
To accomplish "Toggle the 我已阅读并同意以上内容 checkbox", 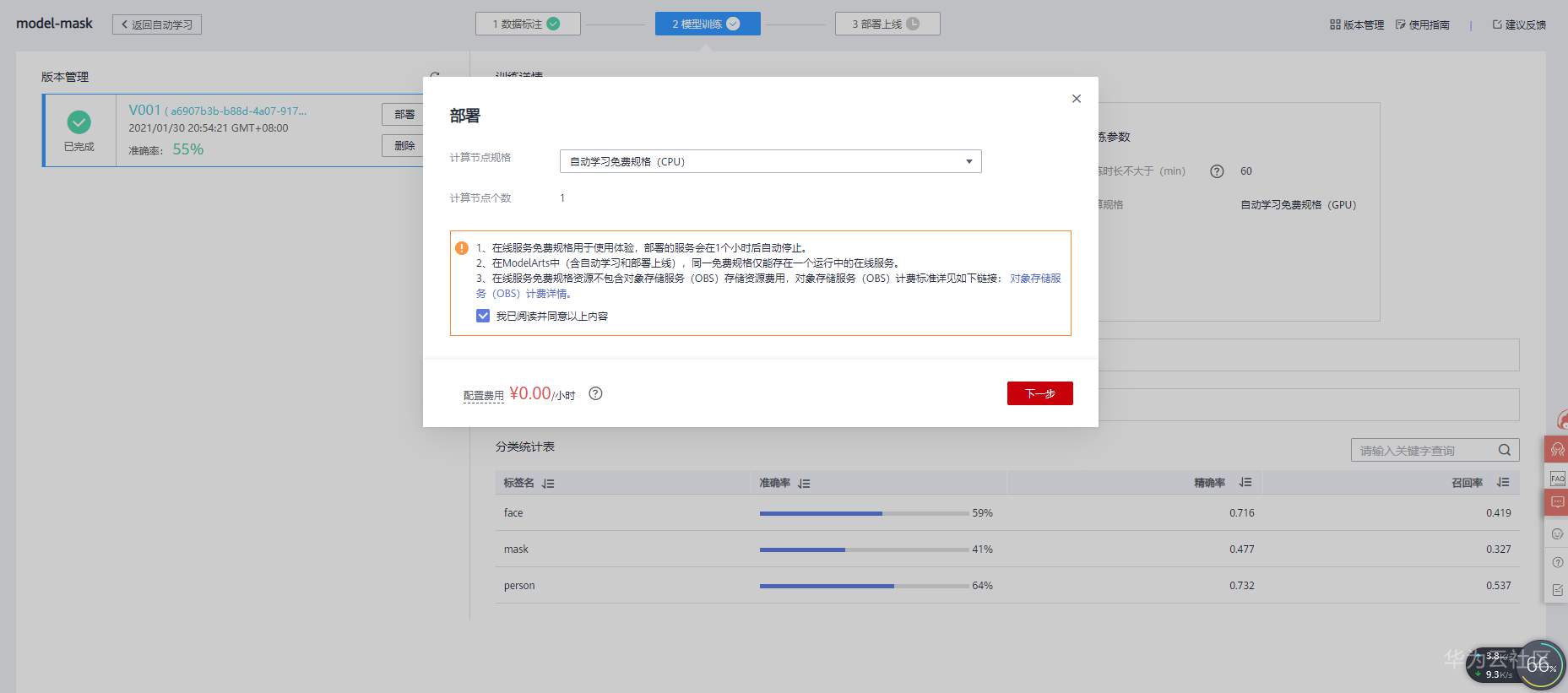I will [483, 316].
